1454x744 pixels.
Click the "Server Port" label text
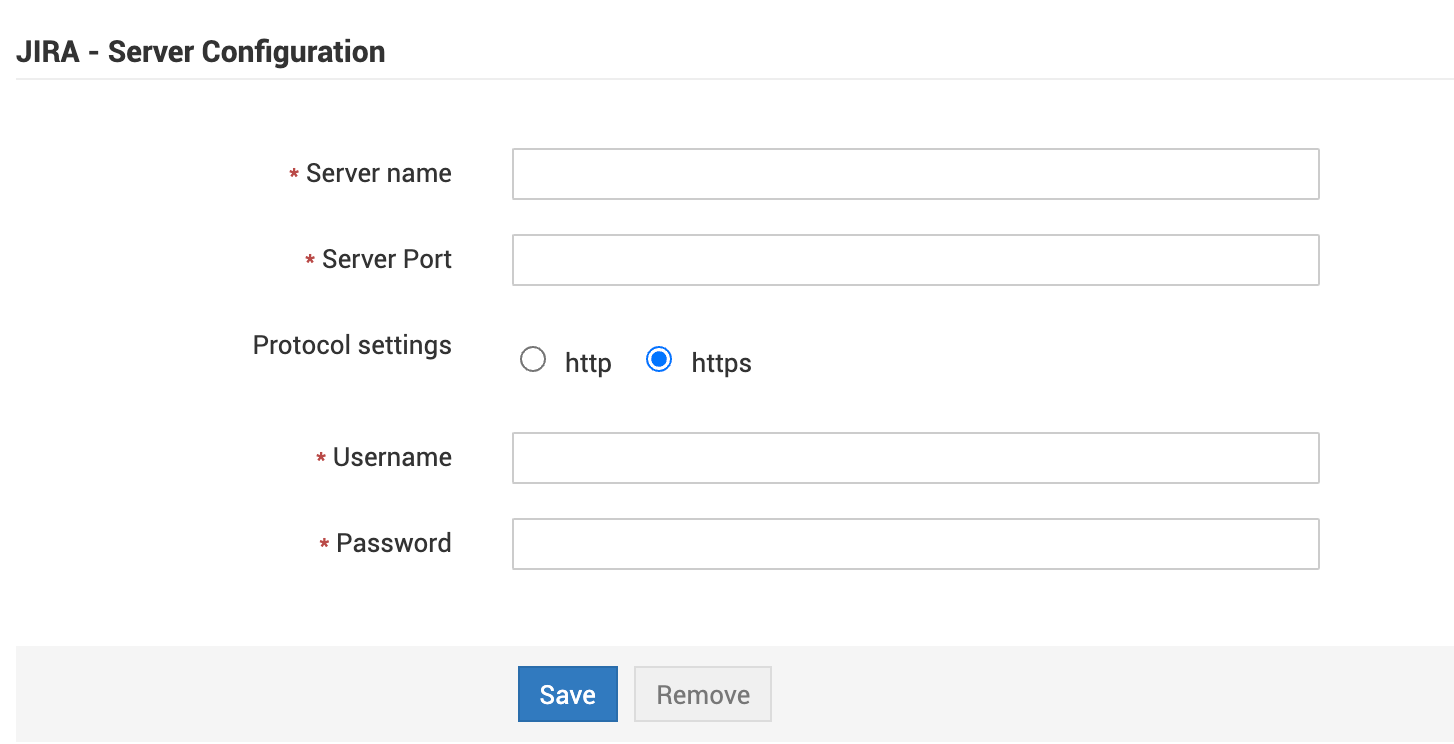point(386,260)
